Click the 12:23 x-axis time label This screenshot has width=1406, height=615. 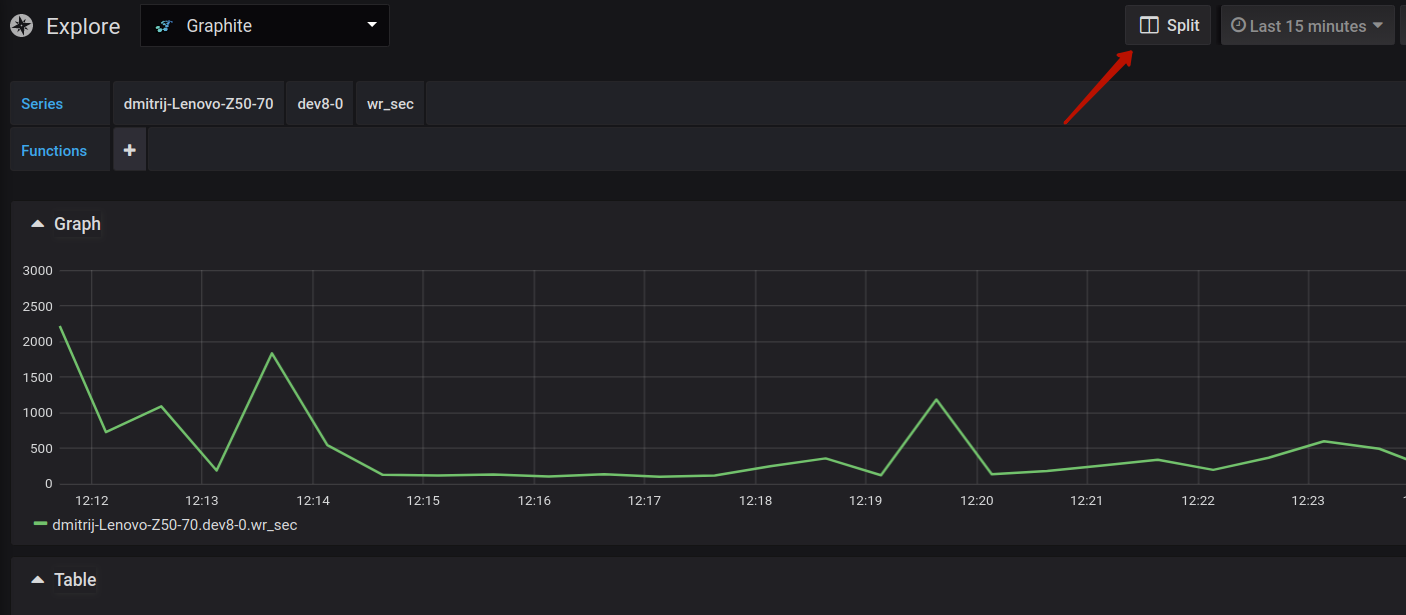(1308, 500)
